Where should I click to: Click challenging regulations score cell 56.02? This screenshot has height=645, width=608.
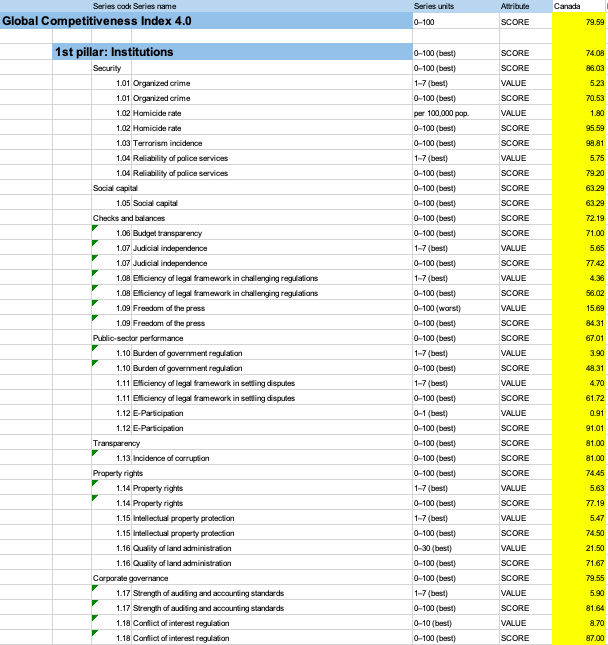click(579, 293)
